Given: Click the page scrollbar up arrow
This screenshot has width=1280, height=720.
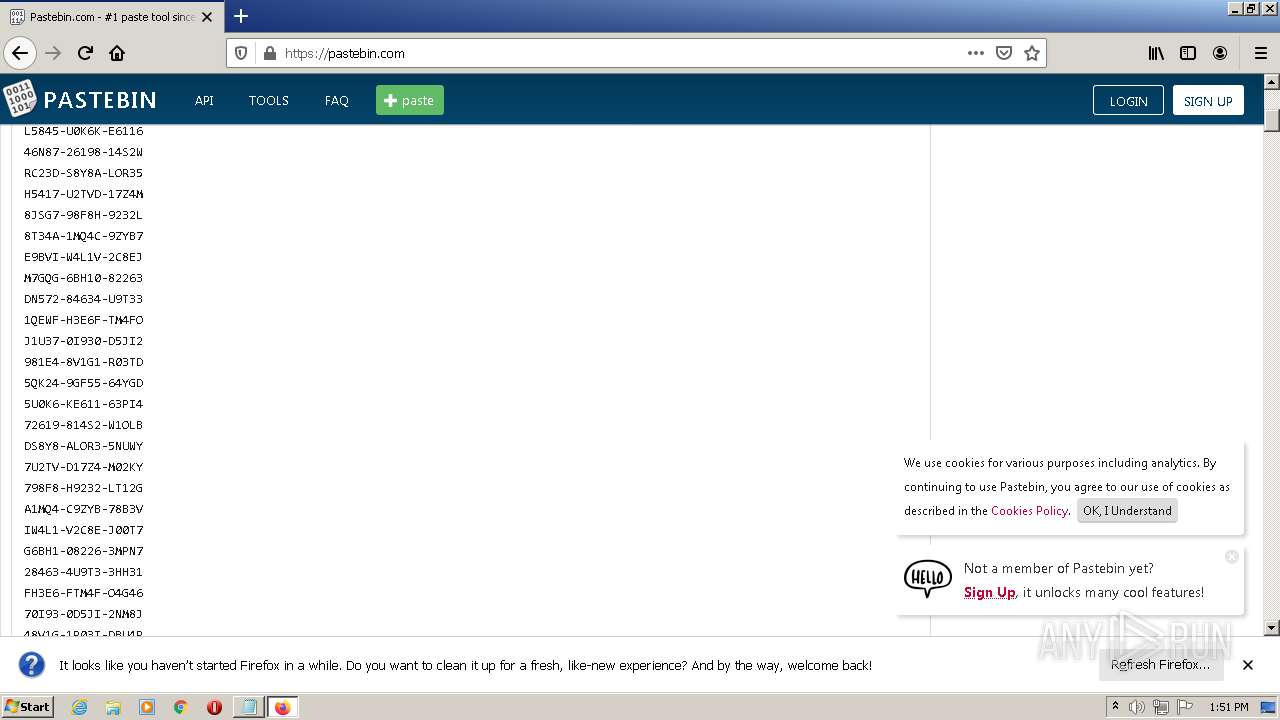Looking at the screenshot, I should tap(1271, 82).
